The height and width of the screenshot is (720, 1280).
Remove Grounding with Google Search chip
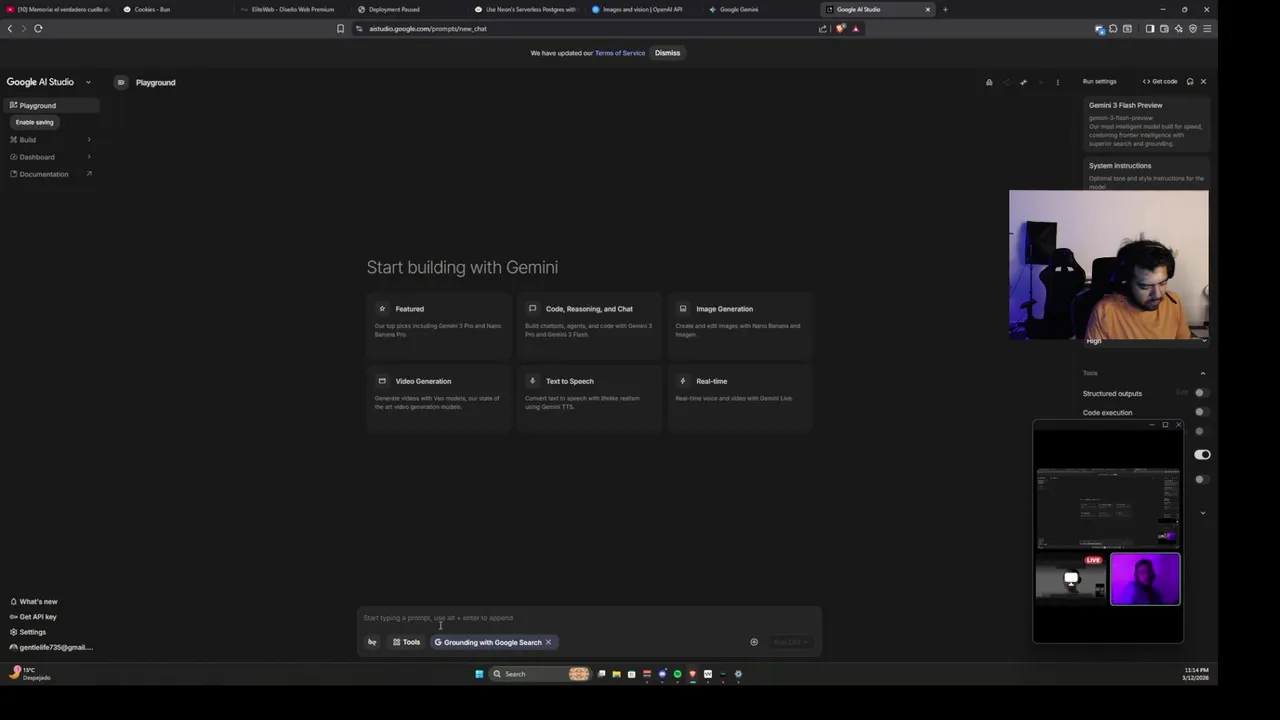tap(548, 642)
